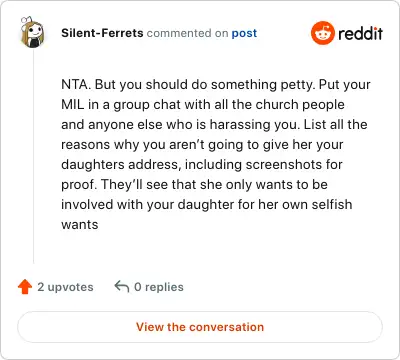Click the "daughters address, including screenshots" line
This screenshot has height=360, width=400.
pos(202,165)
